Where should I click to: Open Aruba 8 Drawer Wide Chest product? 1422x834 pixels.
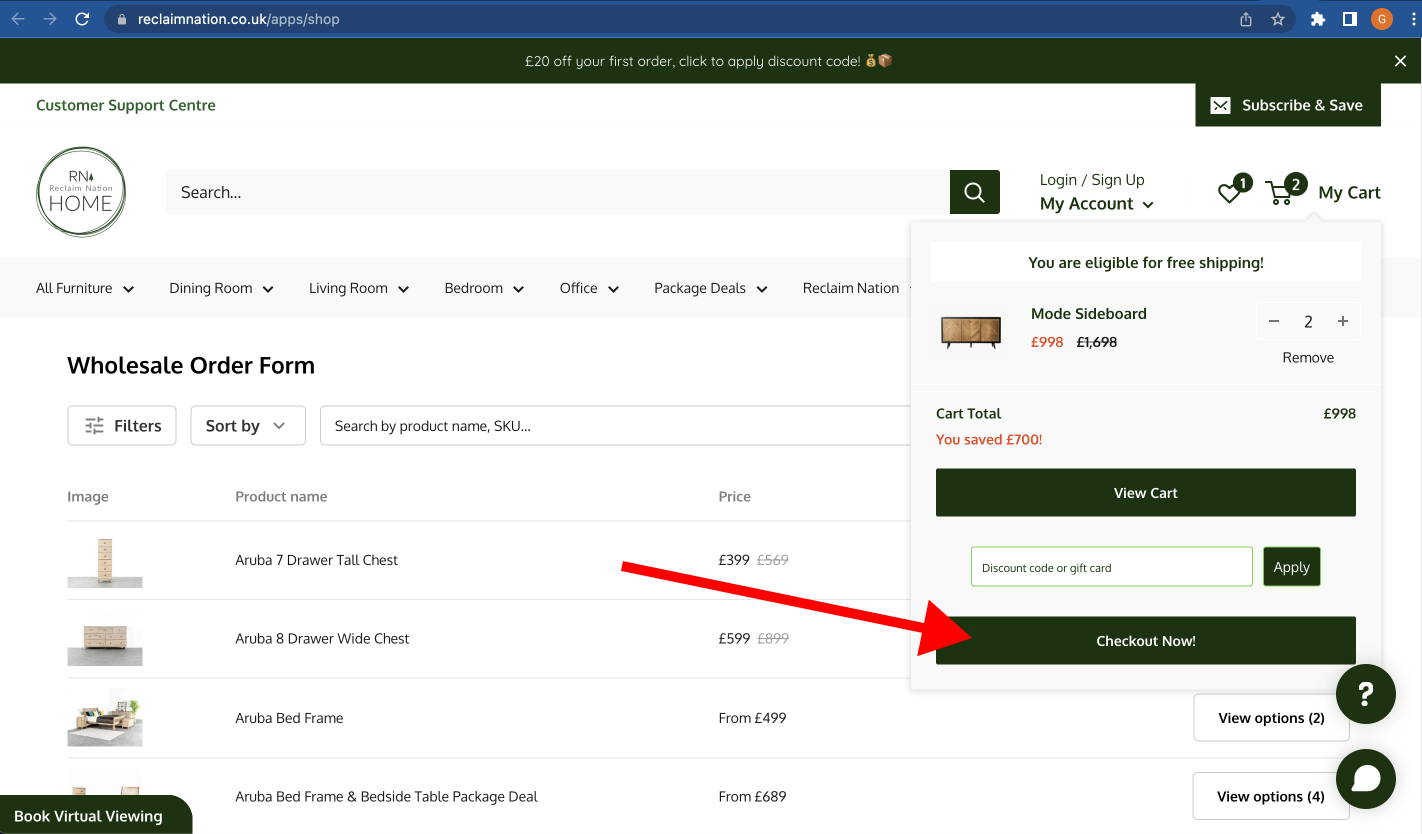point(322,639)
